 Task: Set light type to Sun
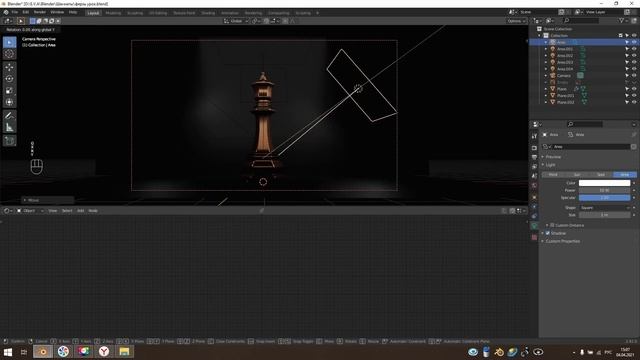tap(577, 175)
